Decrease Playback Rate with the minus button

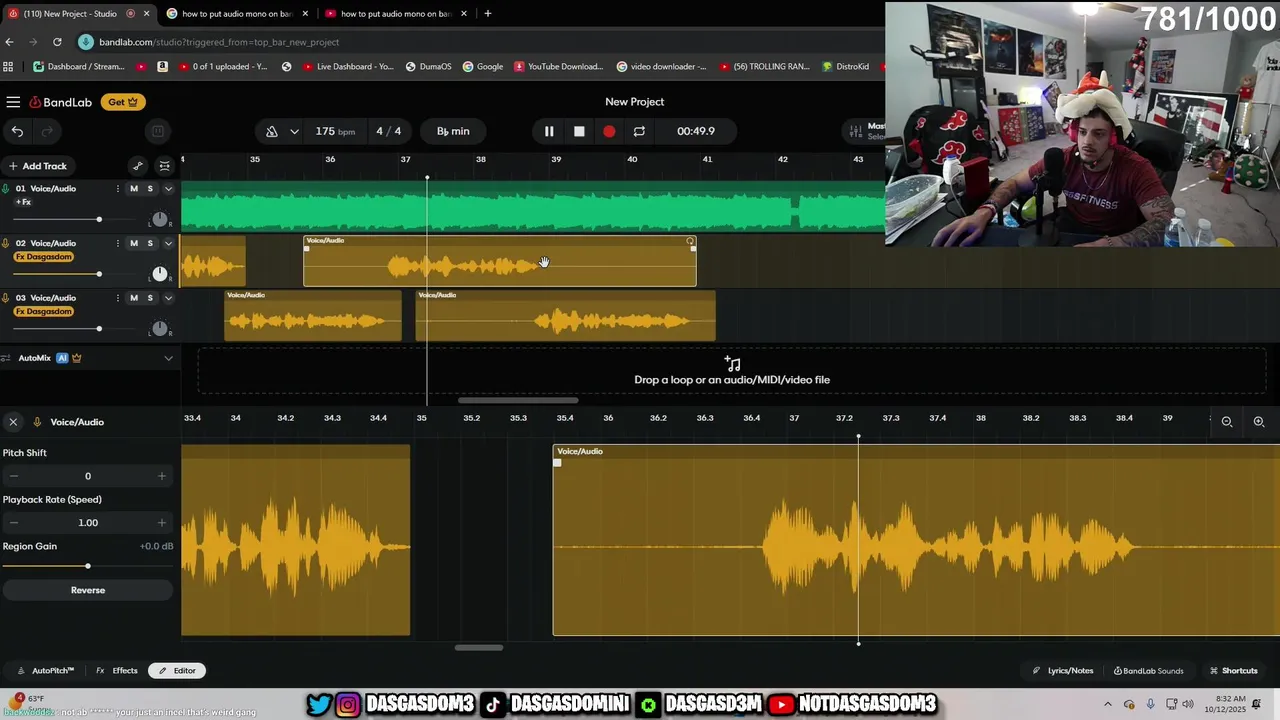point(13,523)
